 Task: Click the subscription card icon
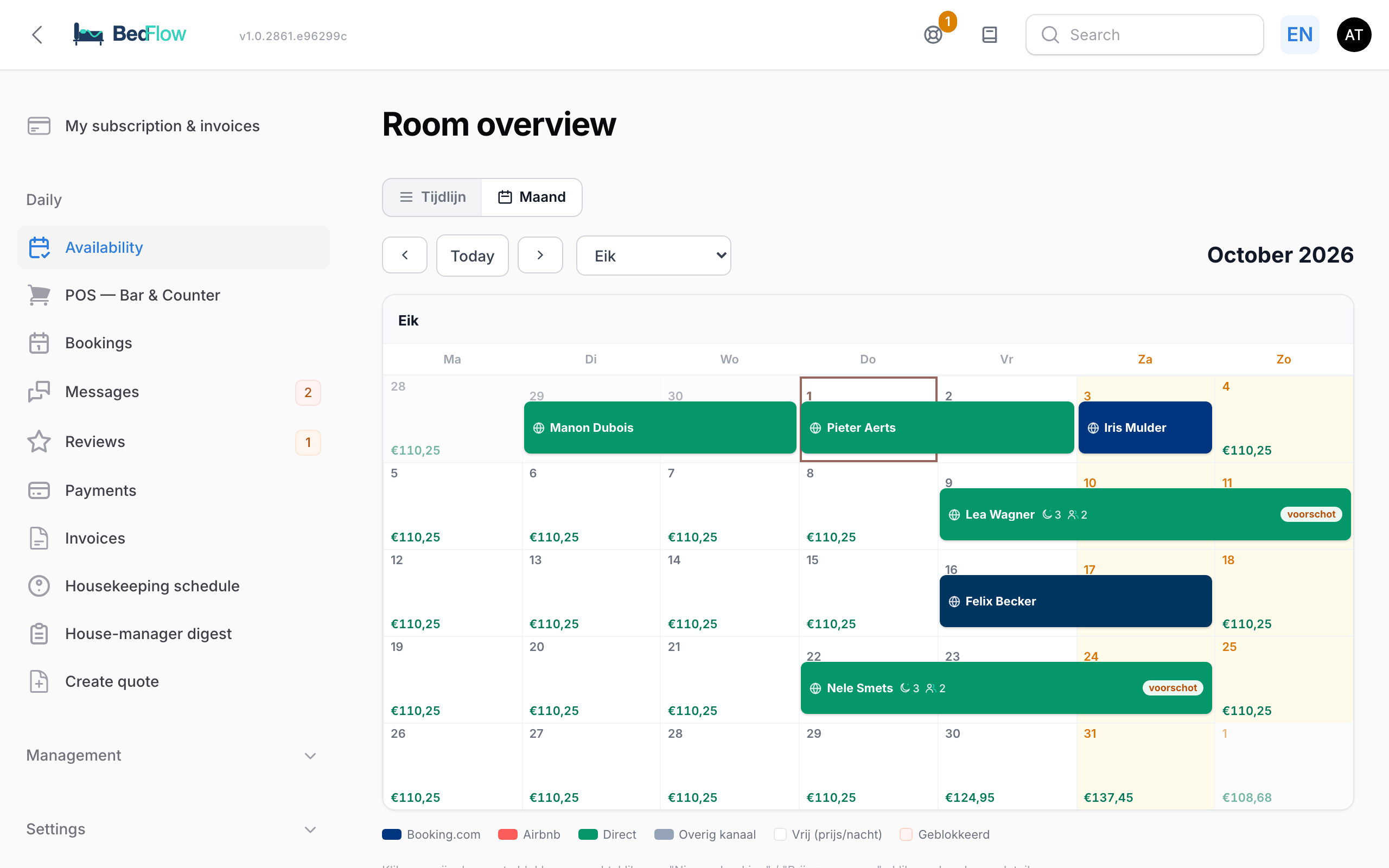click(39, 126)
